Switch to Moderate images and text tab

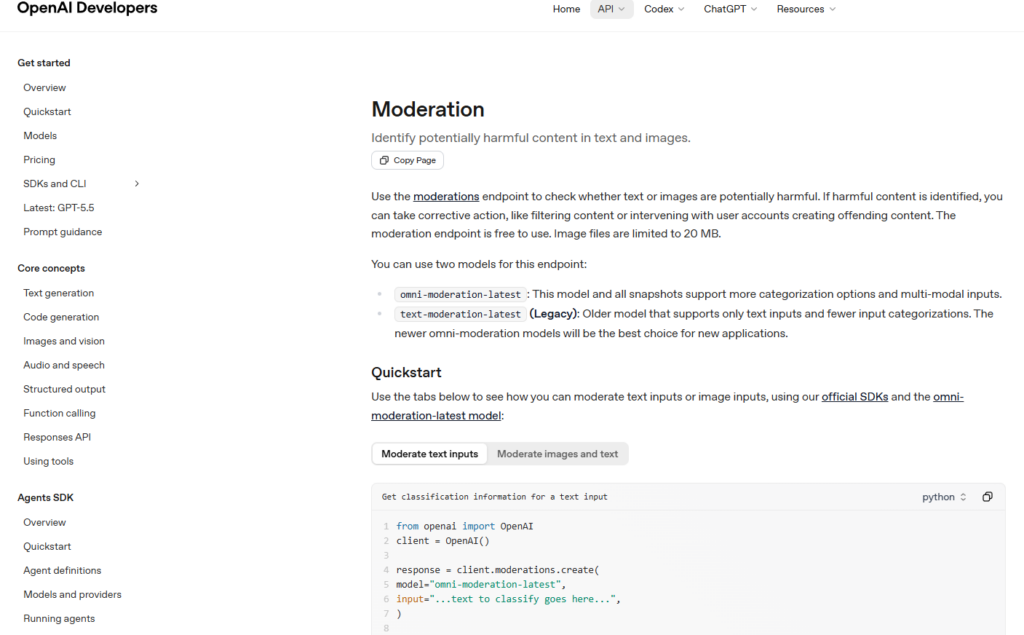(x=557, y=454)
